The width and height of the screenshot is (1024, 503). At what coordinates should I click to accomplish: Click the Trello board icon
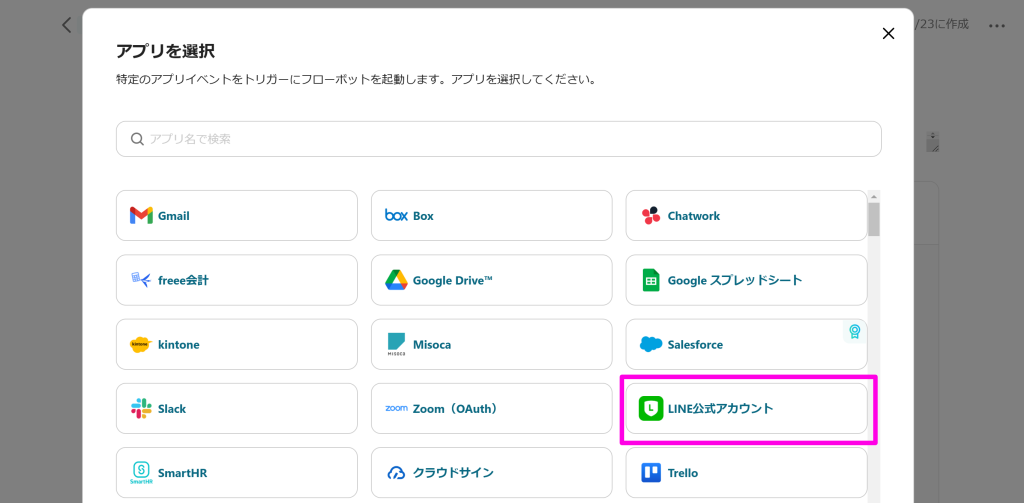[650, 473]
